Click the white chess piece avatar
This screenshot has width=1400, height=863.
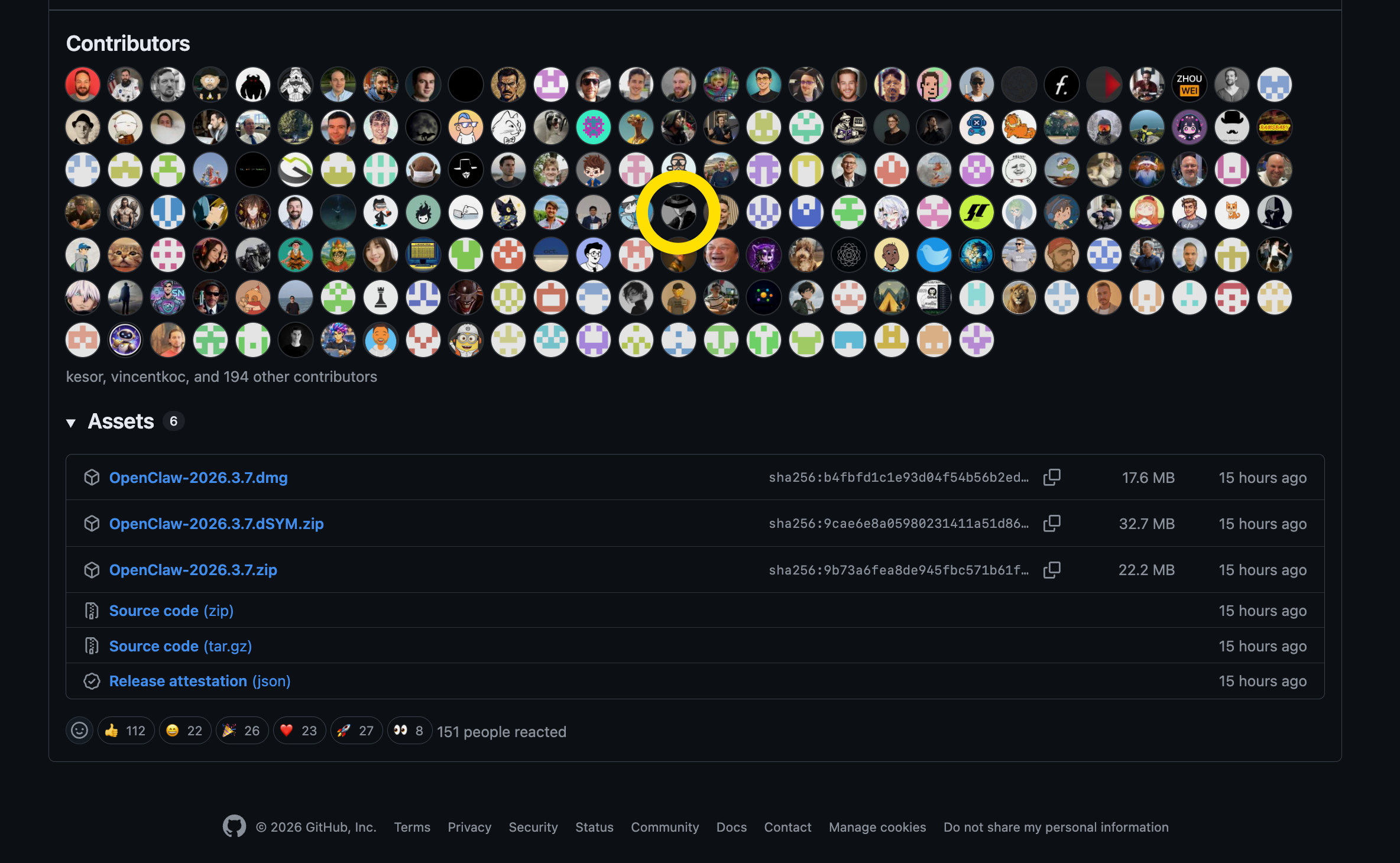click(381, 297)
